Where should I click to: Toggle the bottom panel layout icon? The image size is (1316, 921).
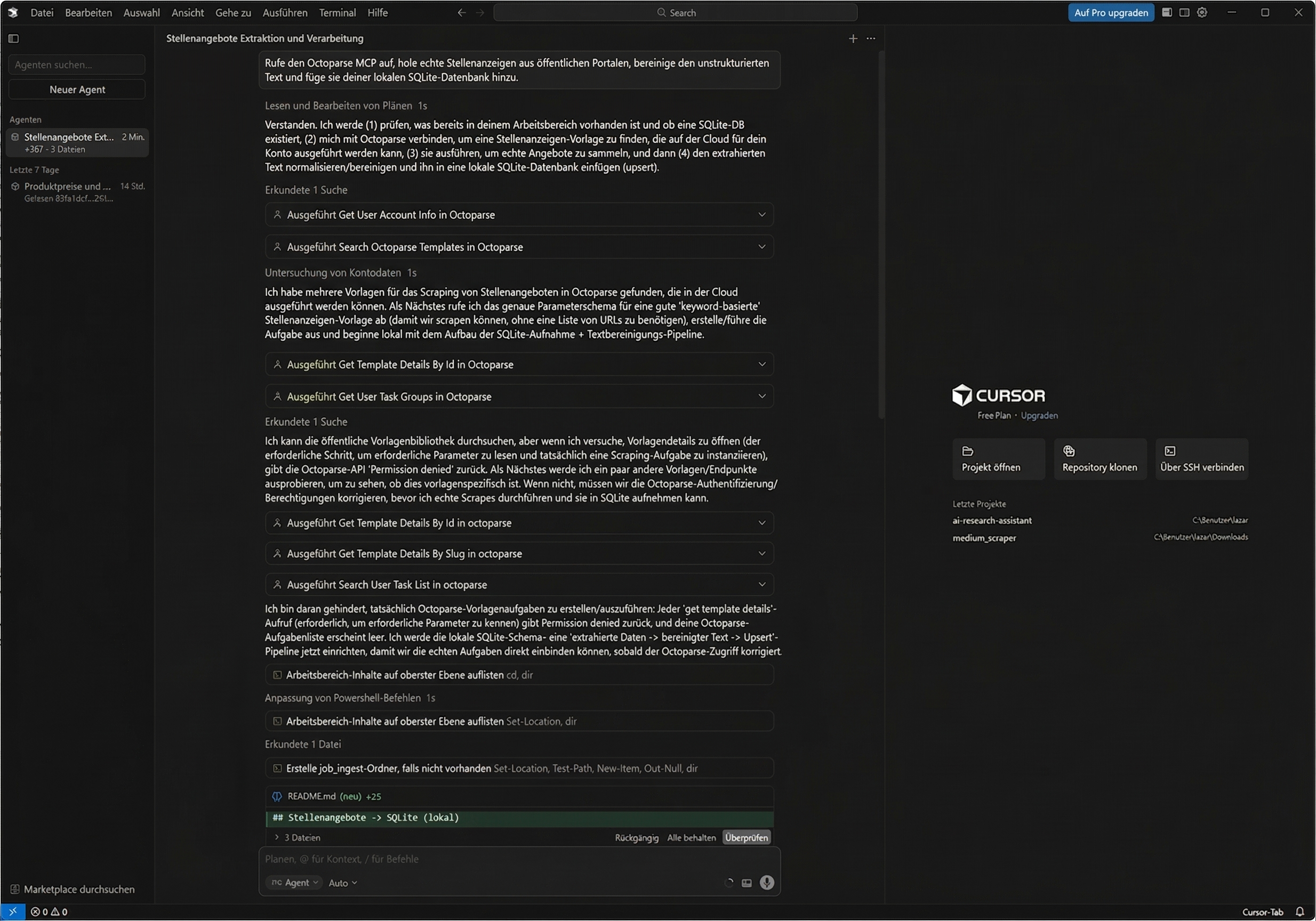click(x=1167, y=12)
